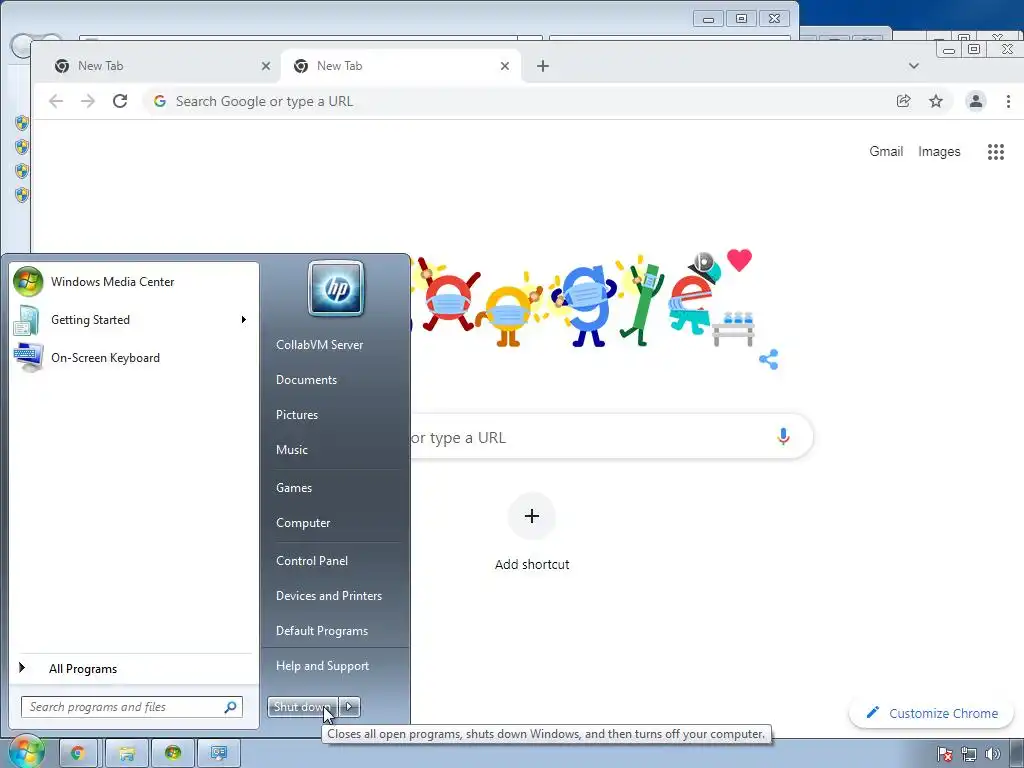
Task: Open Music from Start menu
Action: (x=292, y=450)
